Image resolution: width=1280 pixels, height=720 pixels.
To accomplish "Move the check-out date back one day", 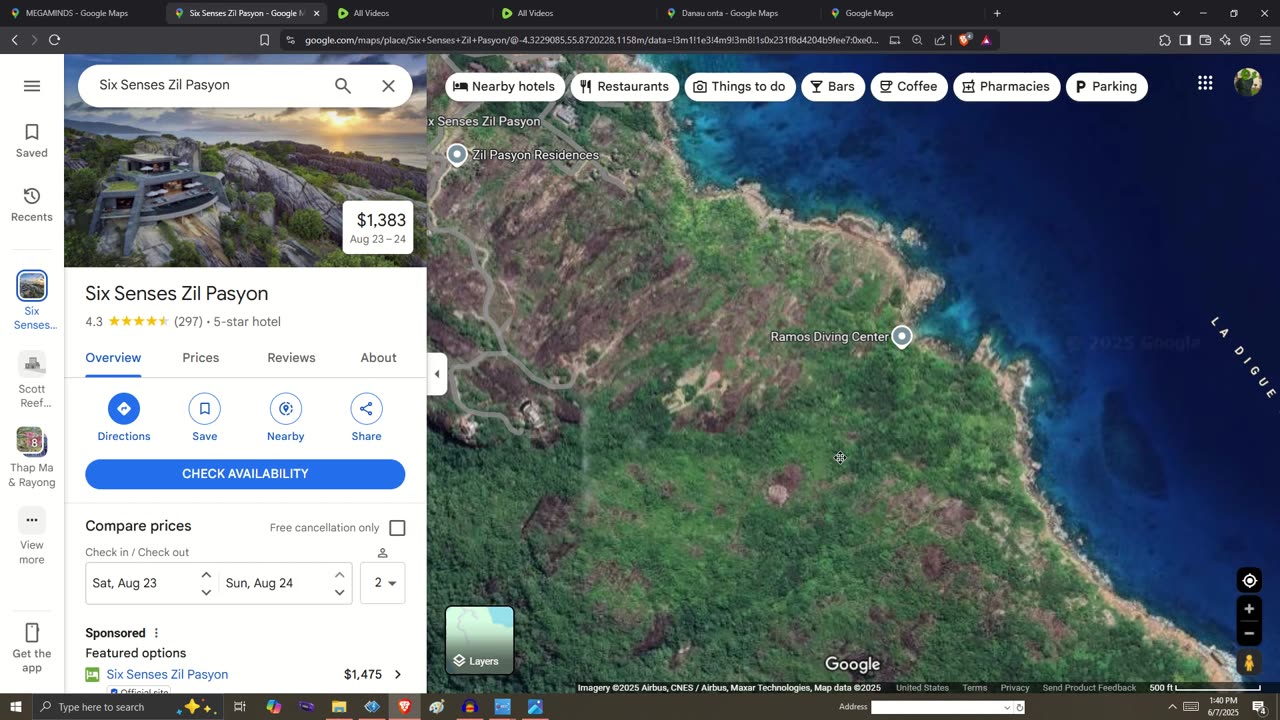I will tap(339, 592).
